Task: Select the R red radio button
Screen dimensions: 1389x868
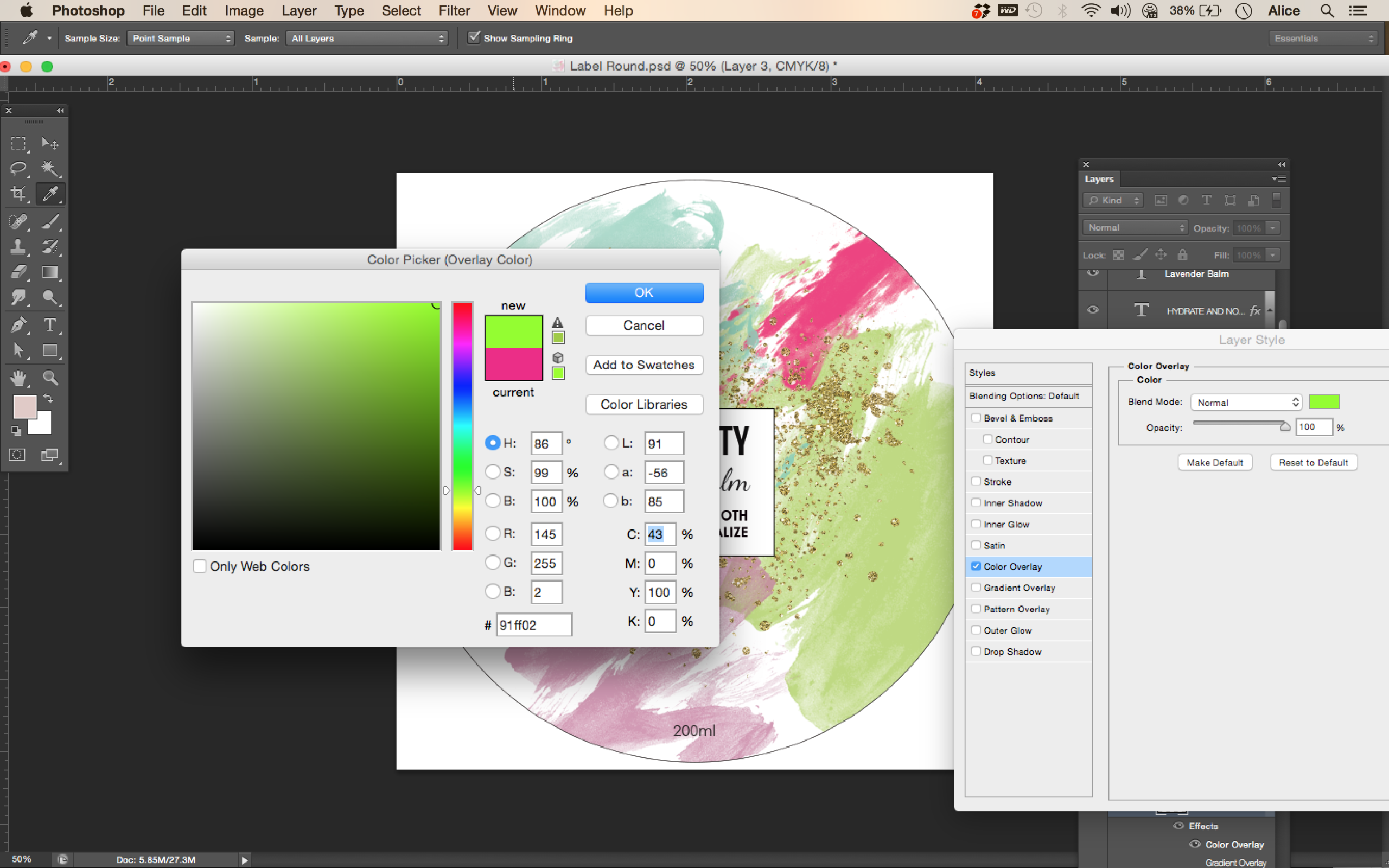Action: click(493, 533)
